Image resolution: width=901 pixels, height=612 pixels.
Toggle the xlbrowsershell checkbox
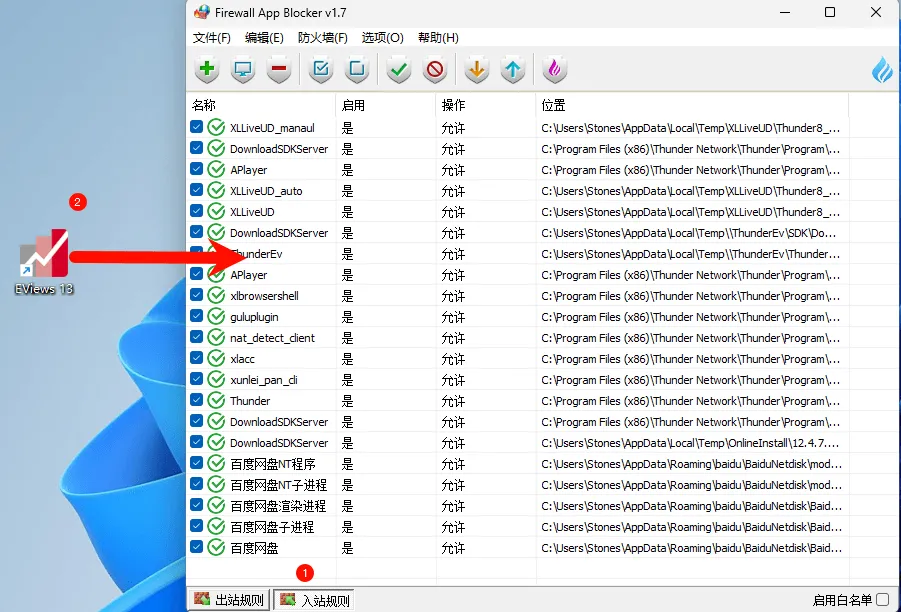click(x=197, y=295)
